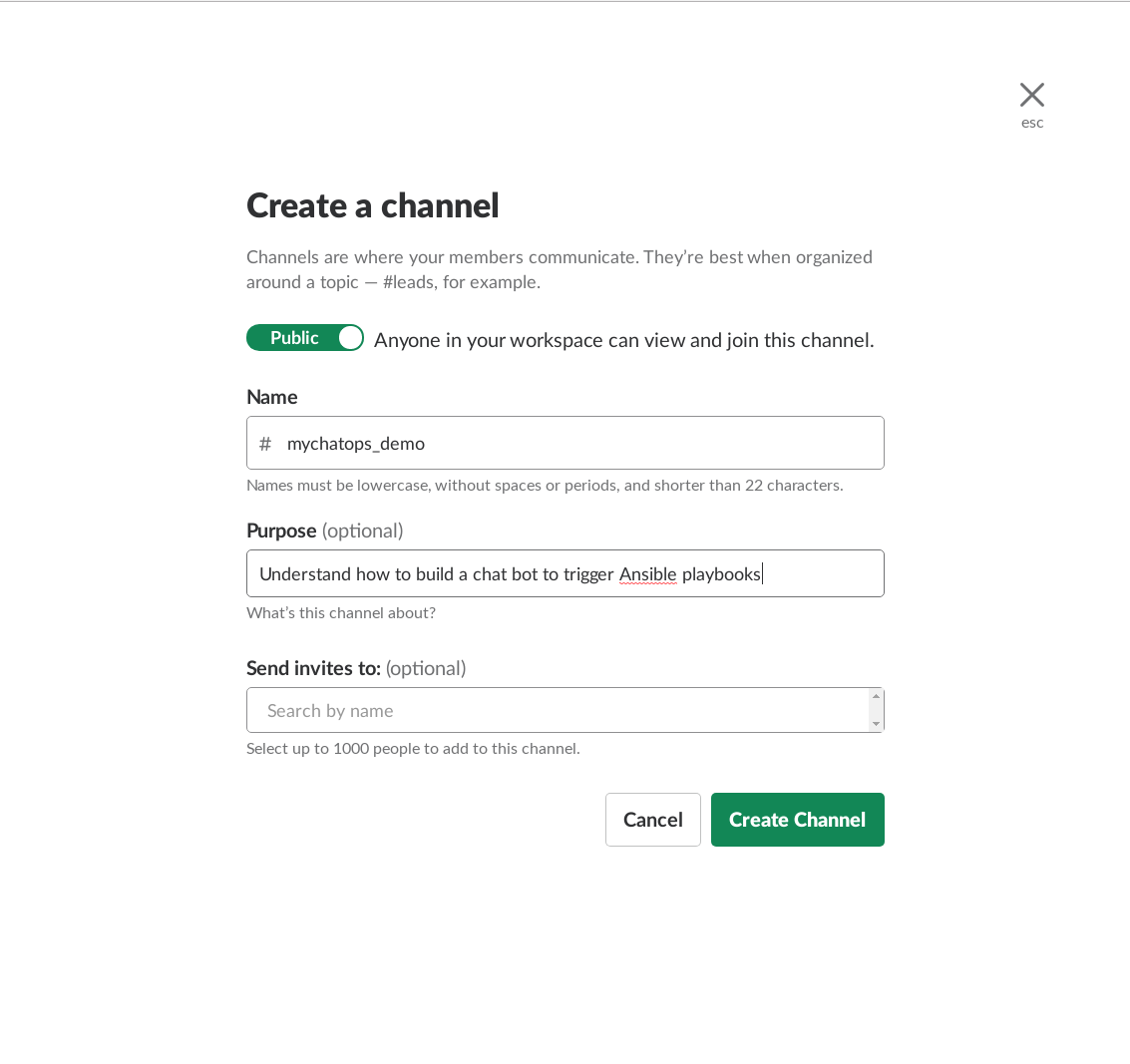The height and width of the screenshot is (1064, 1130).
Task: Click the Name label above the field
Action: pyautogui.click(x=271, y=397)
